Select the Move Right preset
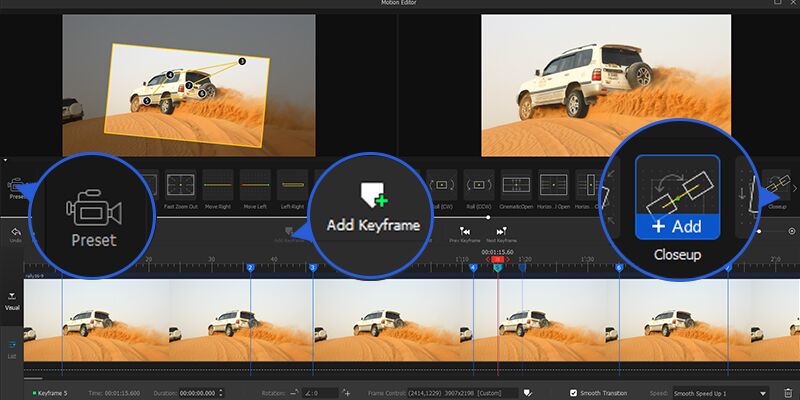Image resolution: width=800 pixels, height=400 pixels. coord(218,185)
